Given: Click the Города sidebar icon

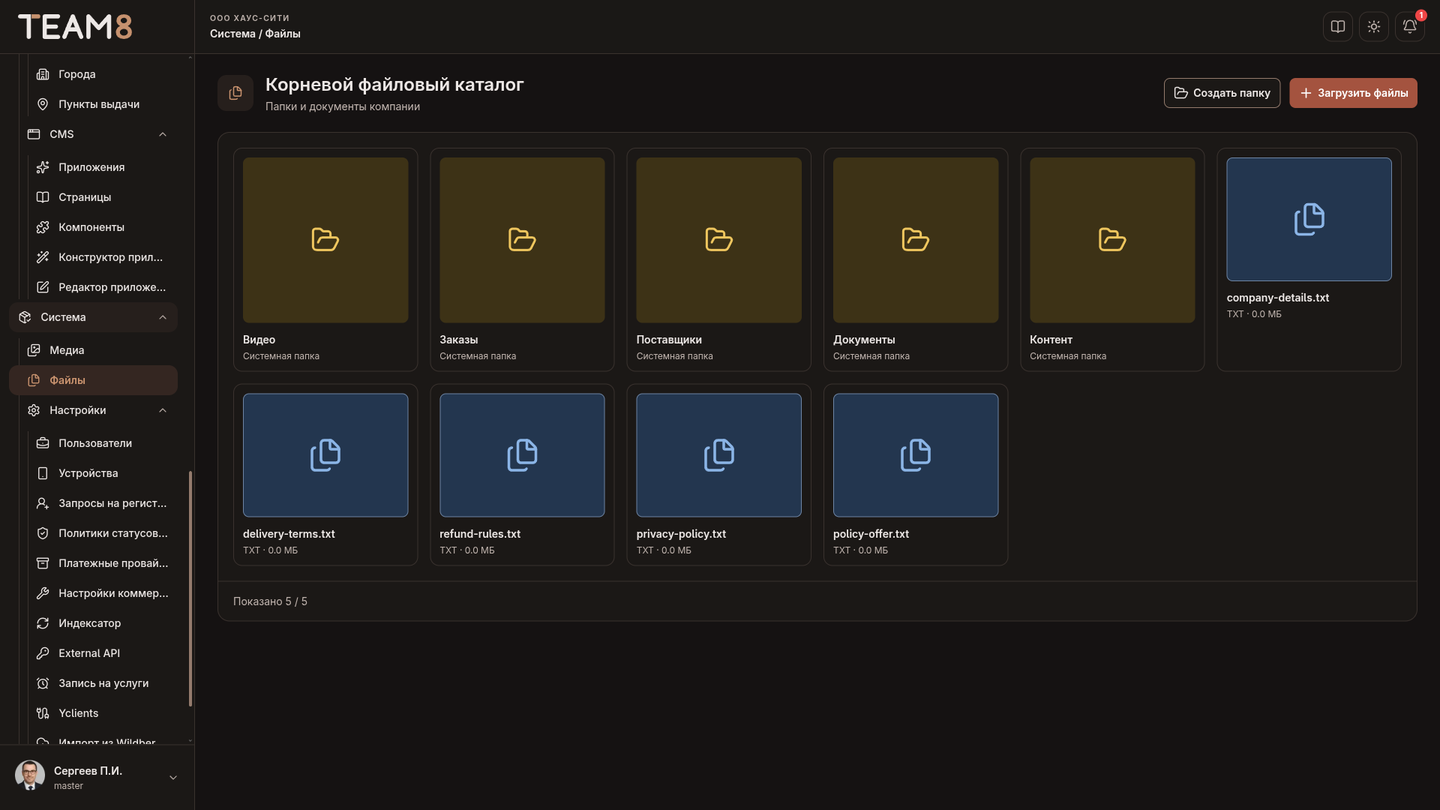Looking at the screenshot, I should [x=43, y=74].
